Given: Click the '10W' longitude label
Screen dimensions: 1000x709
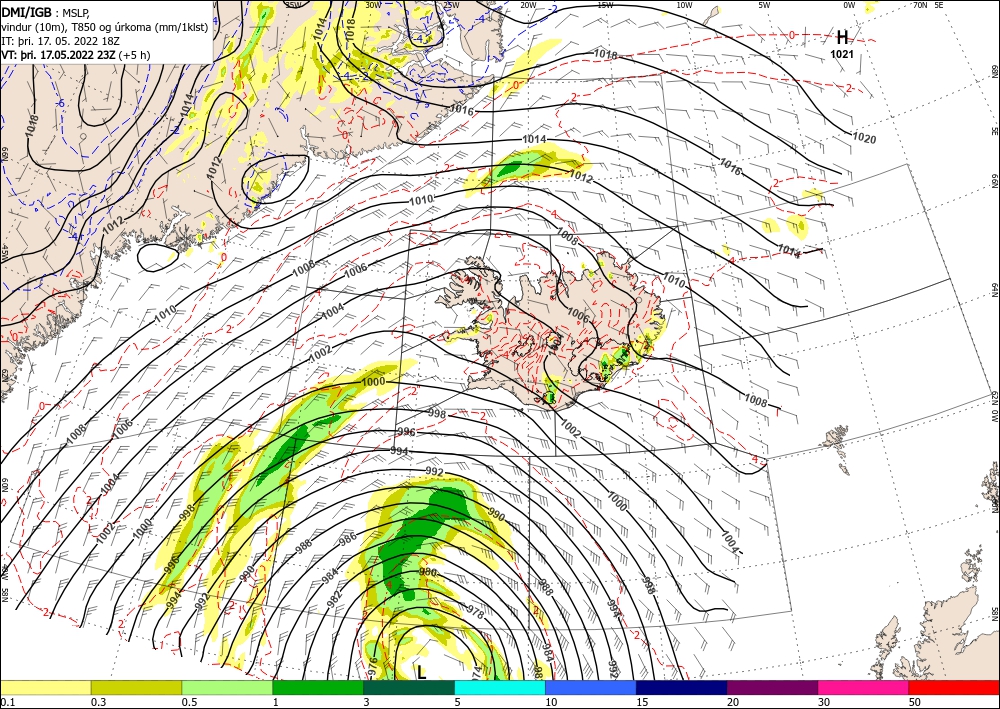Looking at the screenshot, I should (684, 5).
